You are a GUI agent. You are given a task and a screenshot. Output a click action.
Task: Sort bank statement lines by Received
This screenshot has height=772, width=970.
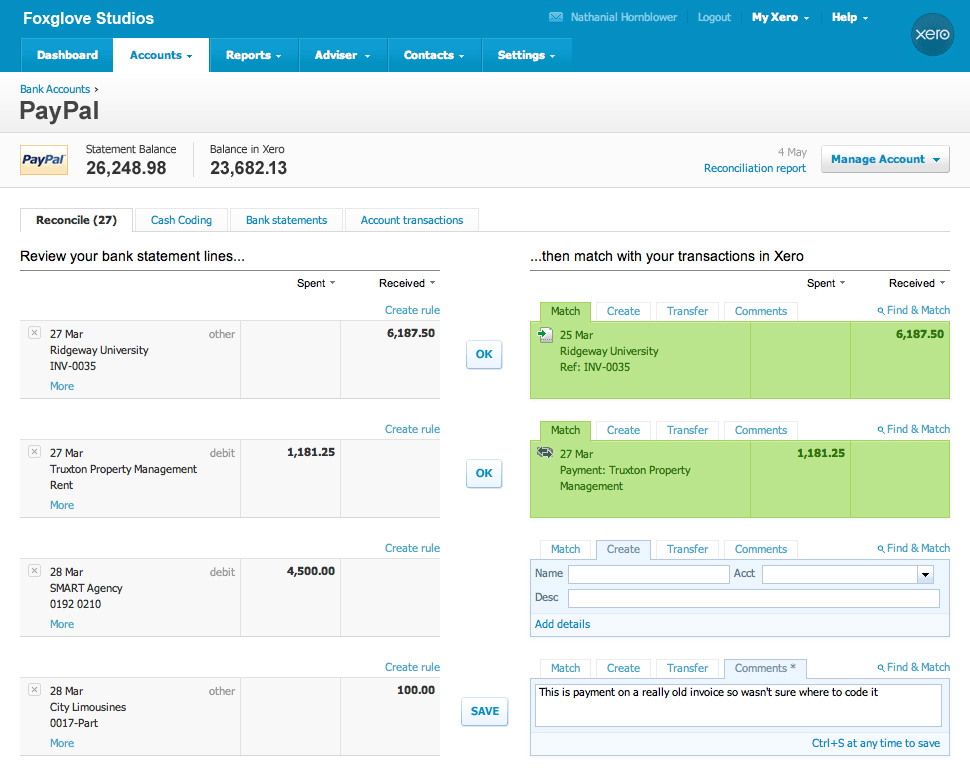(407, 283)
